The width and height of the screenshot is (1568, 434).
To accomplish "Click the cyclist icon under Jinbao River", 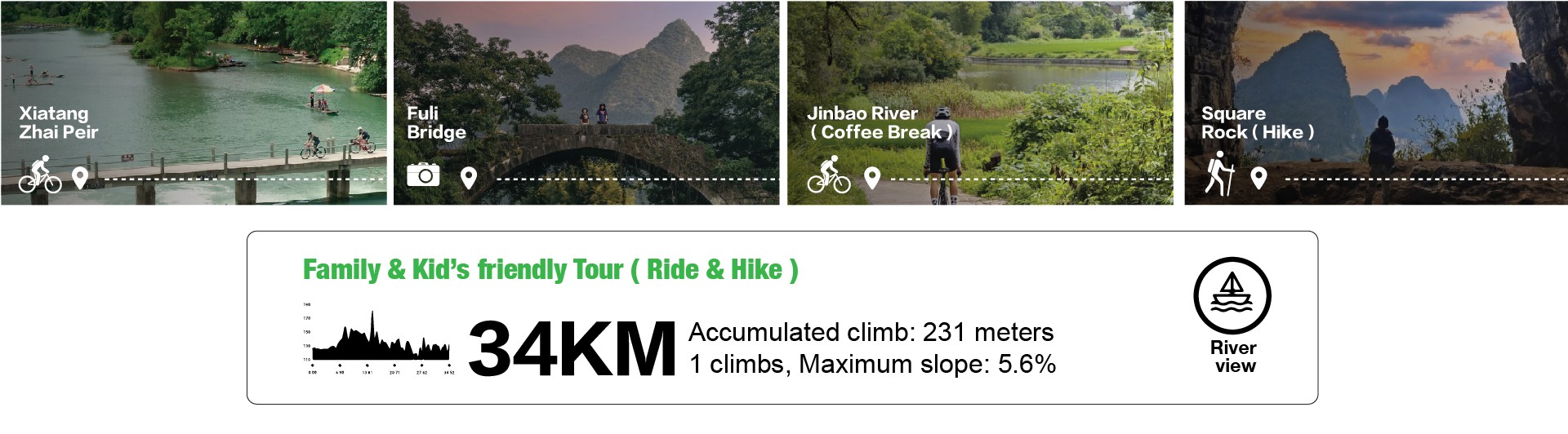I will pos(829,175).
